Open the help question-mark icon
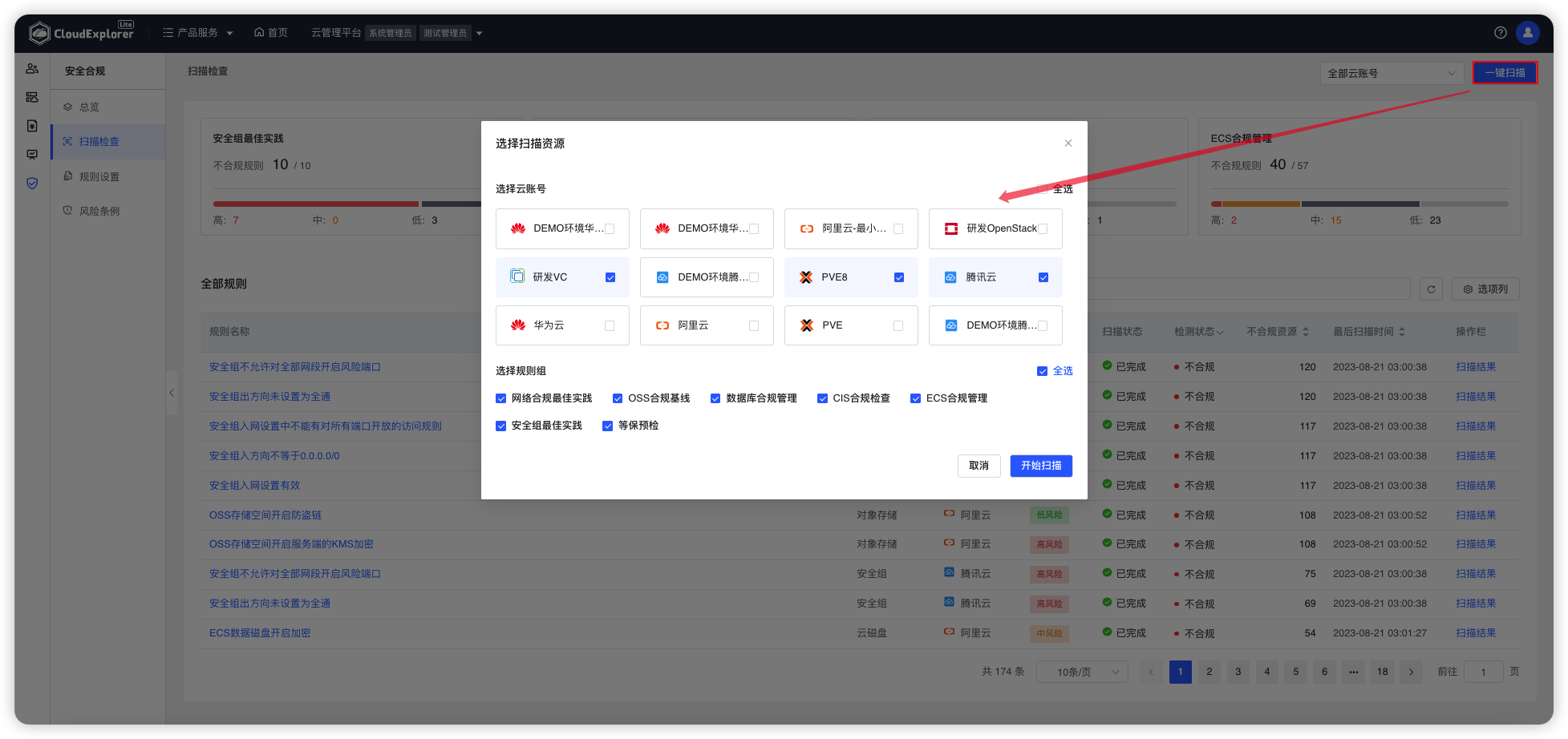The width and height of the screenshot is (1568, 739). (1501, 33)
